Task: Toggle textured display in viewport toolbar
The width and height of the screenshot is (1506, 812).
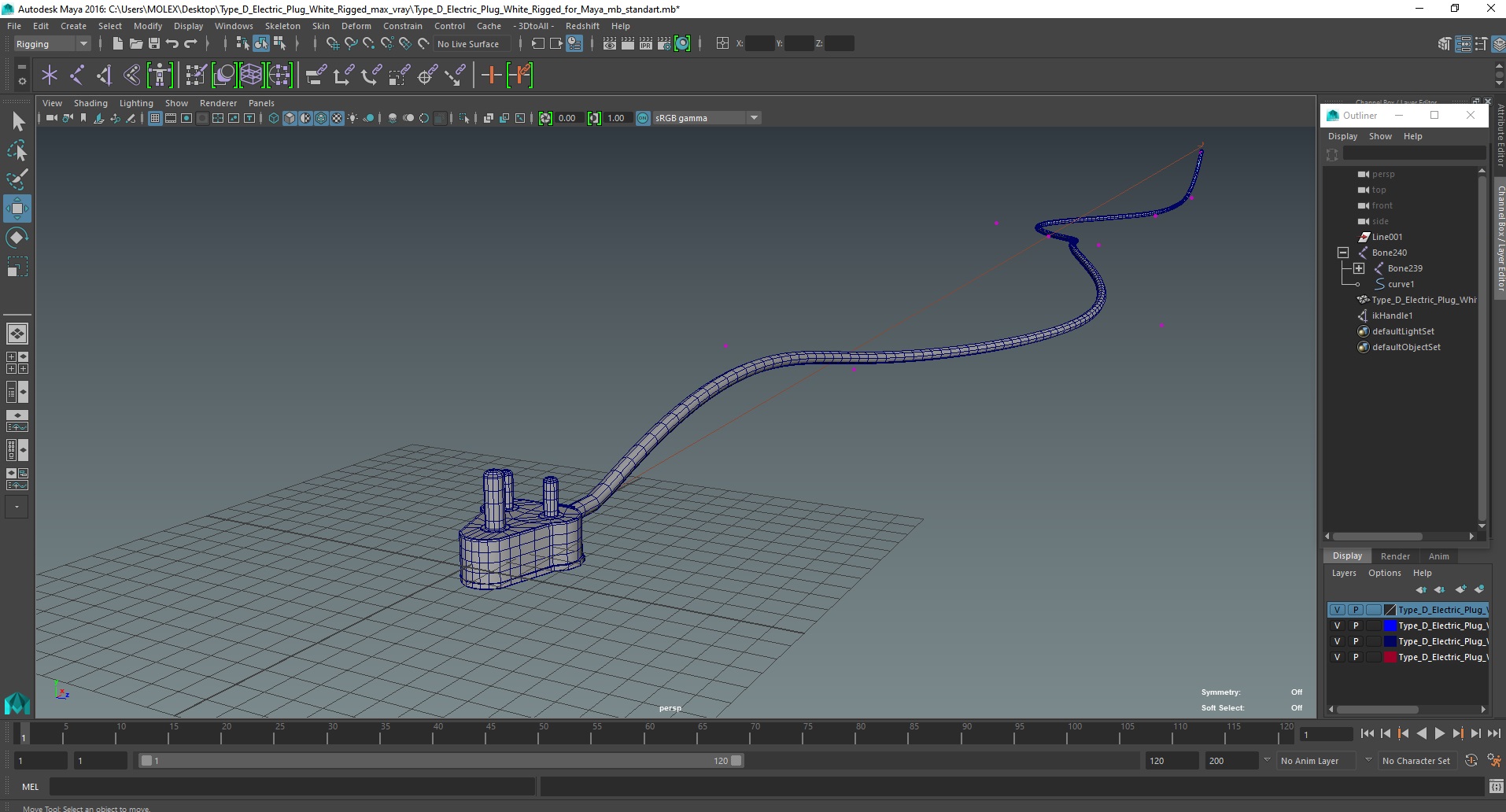Action: click(337, 118)
